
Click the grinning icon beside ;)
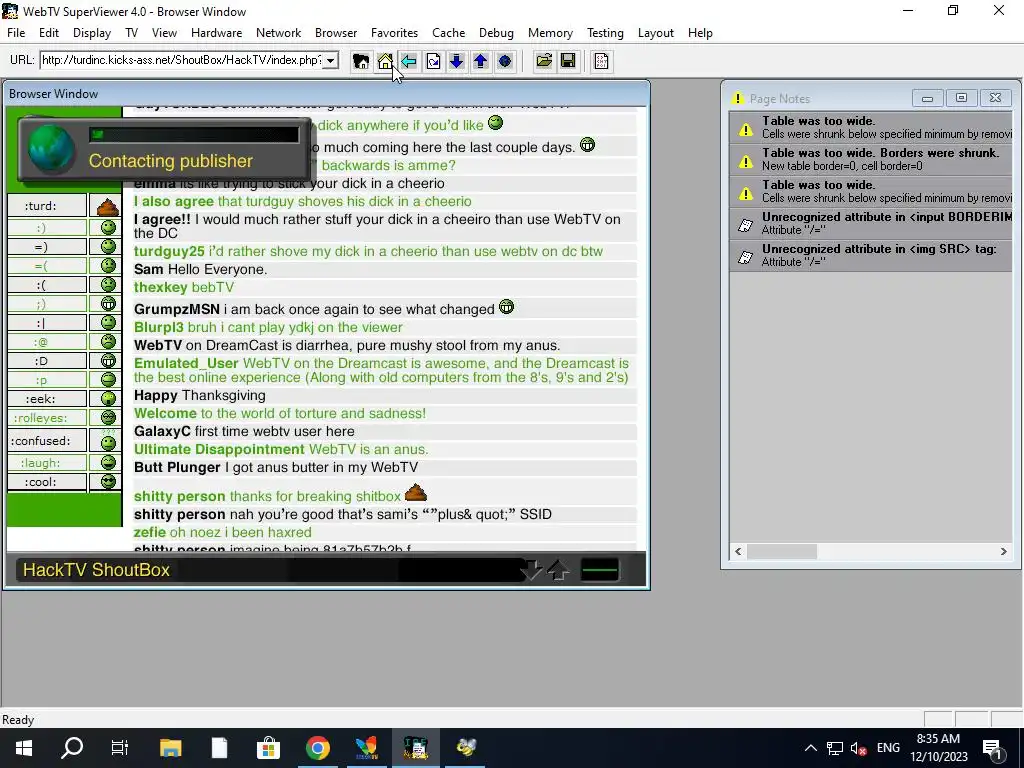(x=108, y=304)
